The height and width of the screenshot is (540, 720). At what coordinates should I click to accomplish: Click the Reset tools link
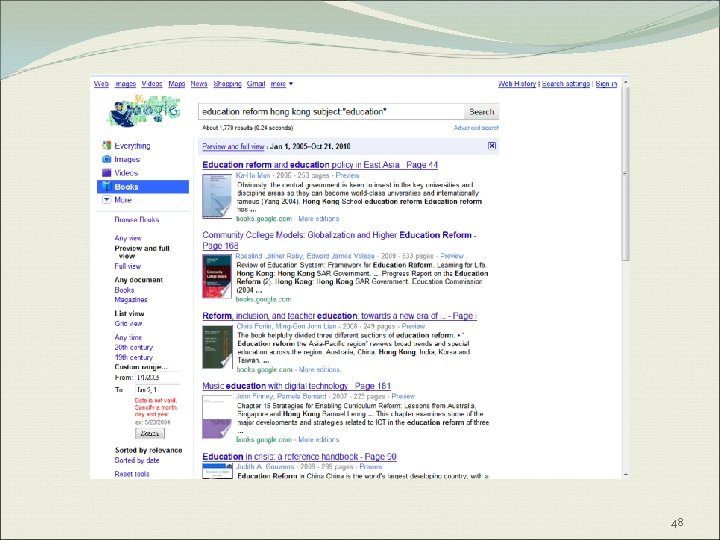[x=132, y=474]
